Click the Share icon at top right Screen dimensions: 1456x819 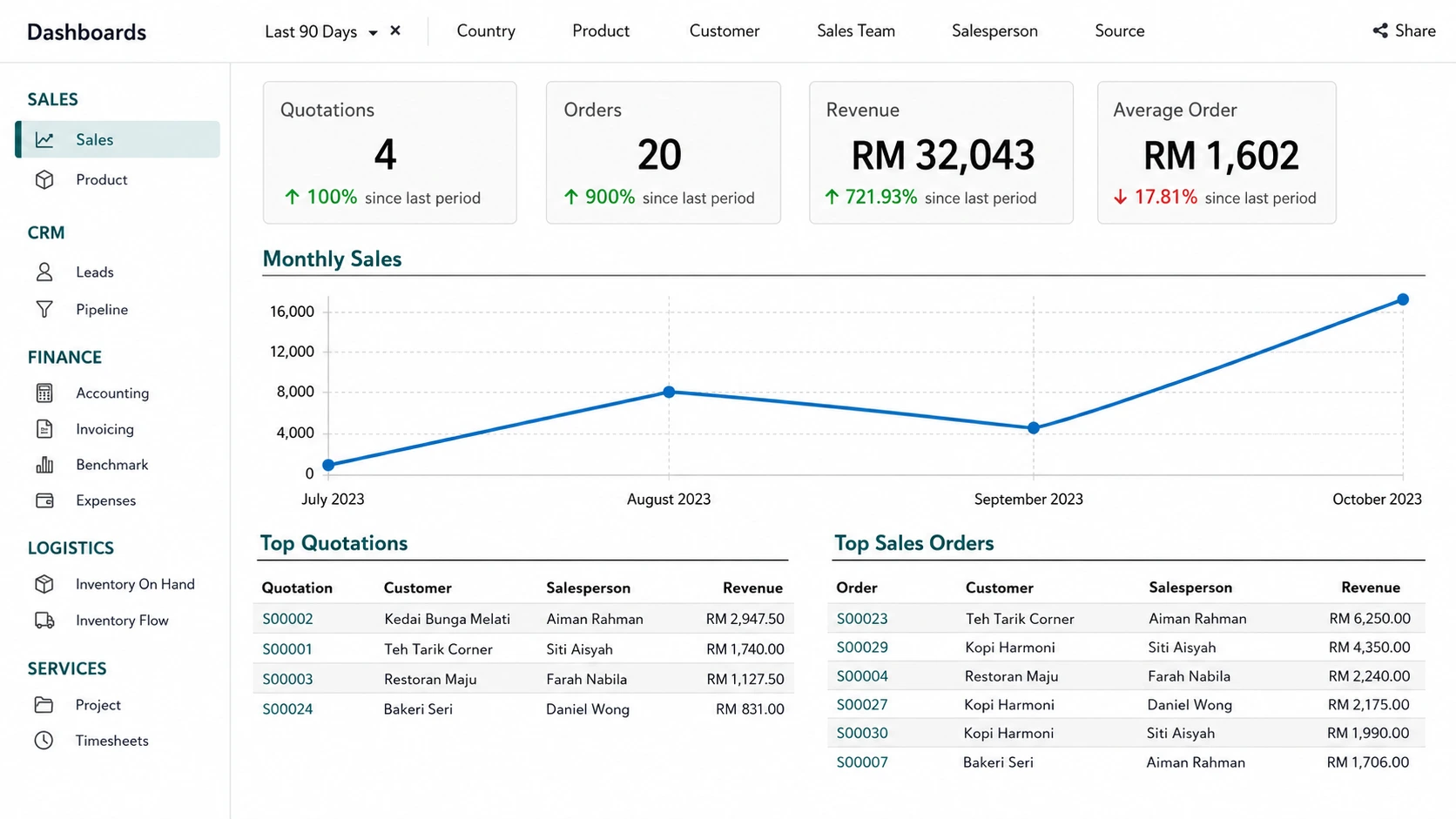click(1380, 30)
